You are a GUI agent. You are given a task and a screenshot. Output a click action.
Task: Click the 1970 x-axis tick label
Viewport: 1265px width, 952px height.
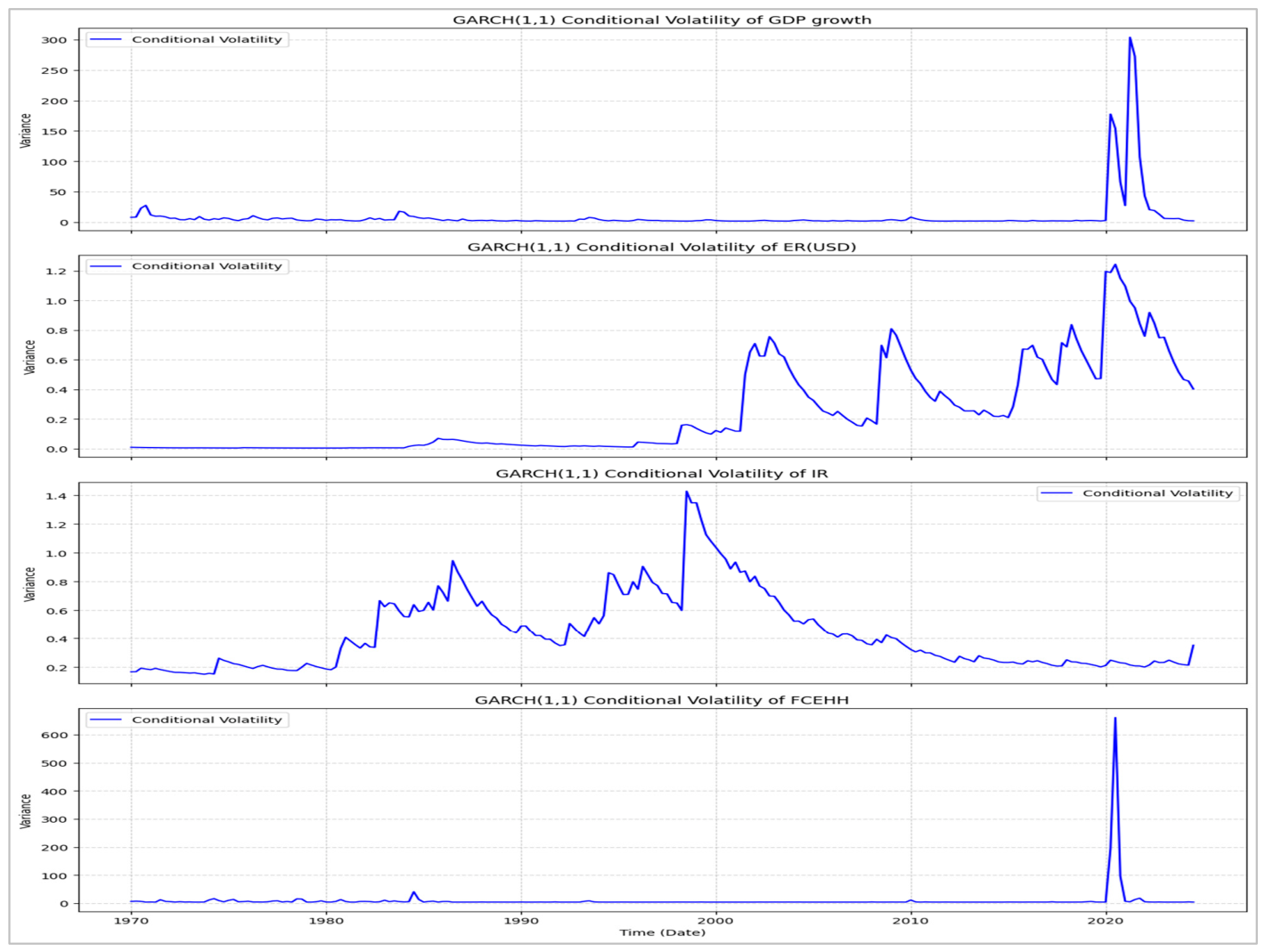[x=131, y=921]
